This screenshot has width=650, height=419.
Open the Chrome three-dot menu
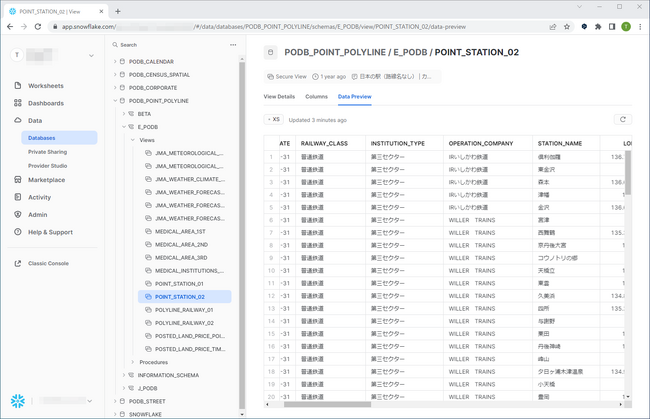tap(640, 27)
